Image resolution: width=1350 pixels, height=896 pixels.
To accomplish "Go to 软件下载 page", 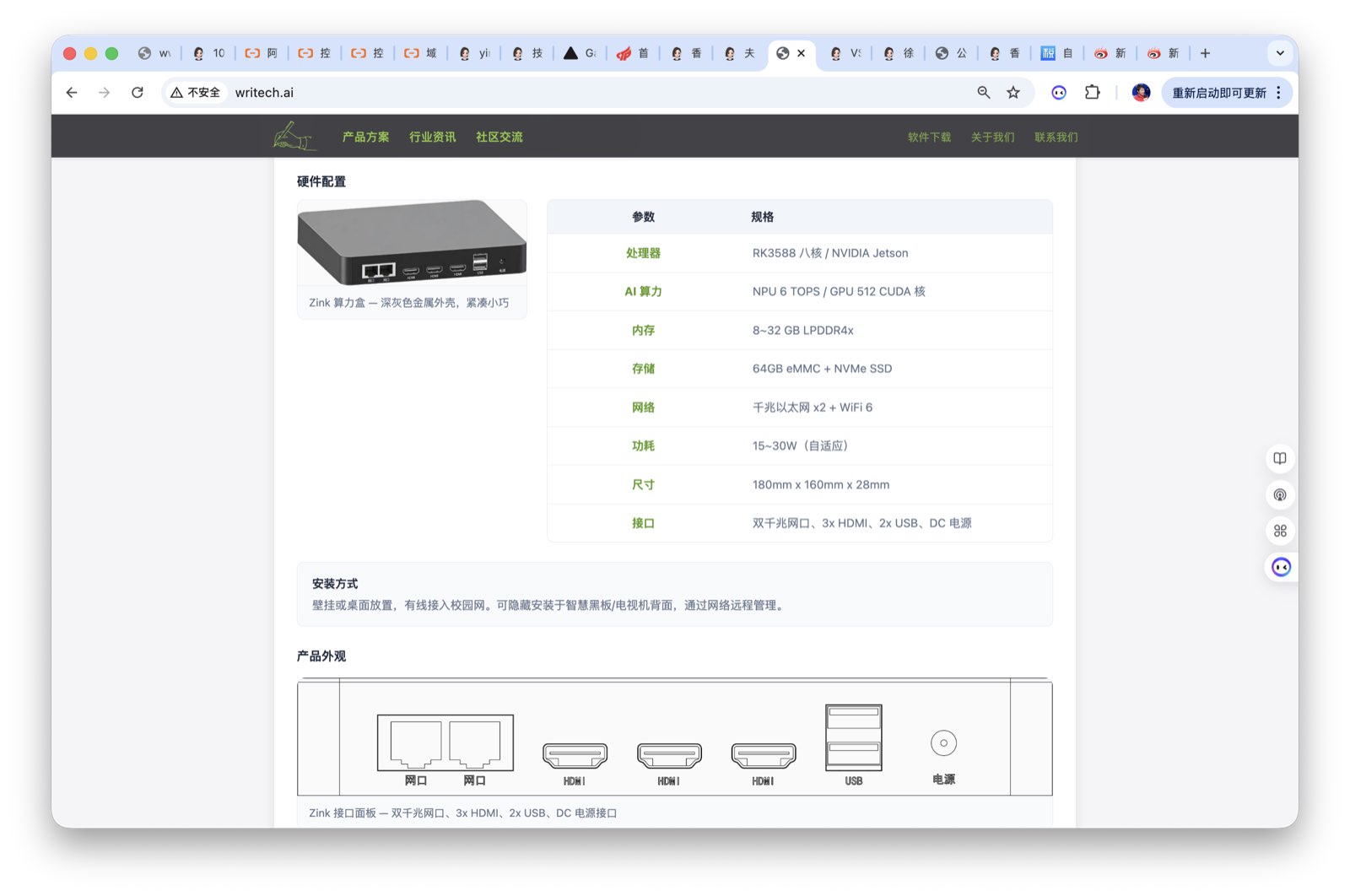I will (x=929, y=137).
